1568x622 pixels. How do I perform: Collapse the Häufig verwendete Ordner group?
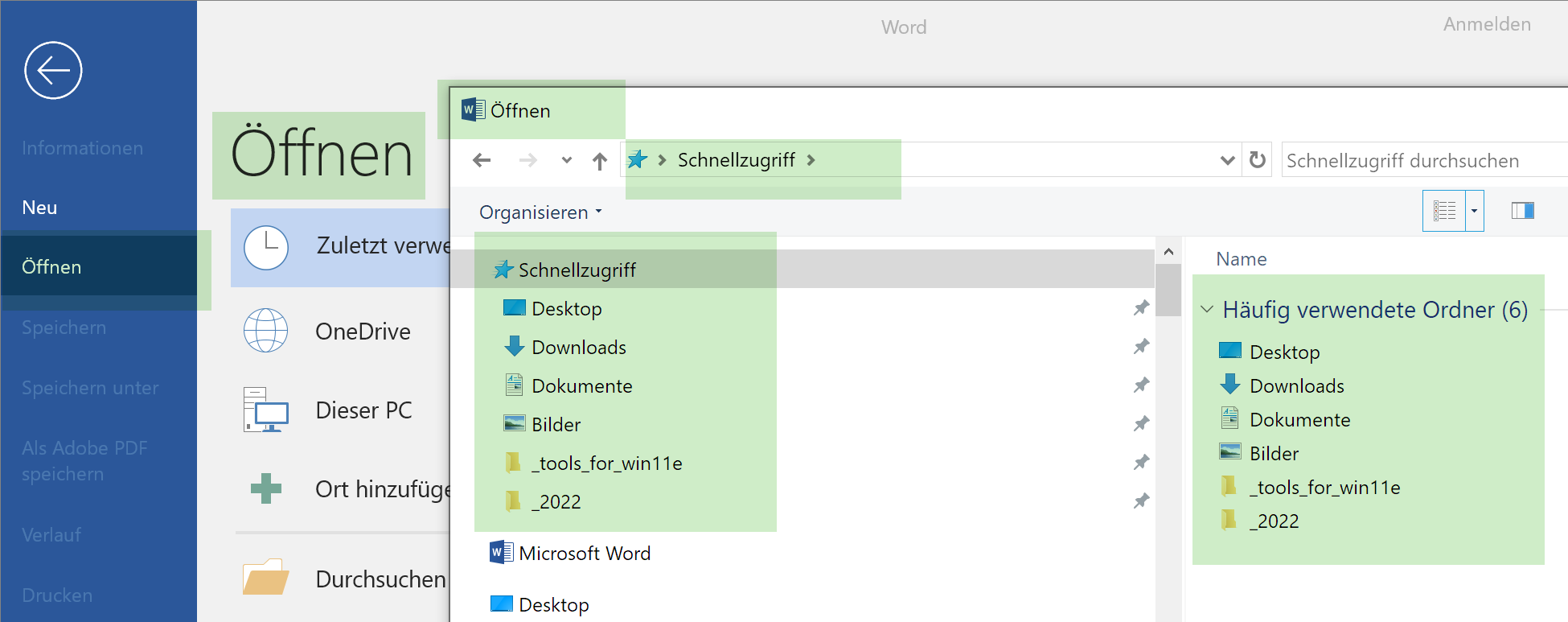point(1207,309)
